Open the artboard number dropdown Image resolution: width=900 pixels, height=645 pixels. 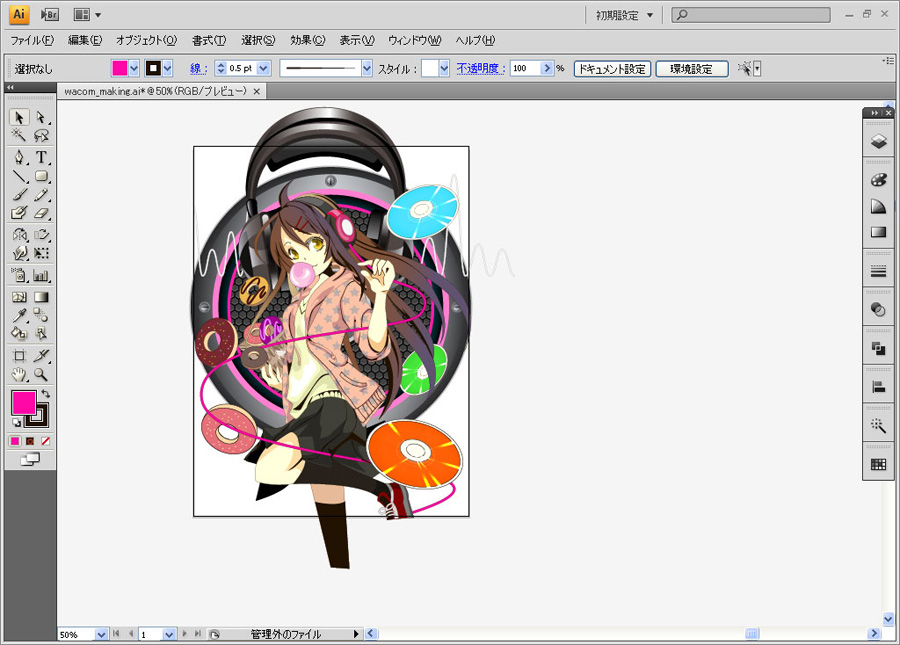click(x=169, y=634)
